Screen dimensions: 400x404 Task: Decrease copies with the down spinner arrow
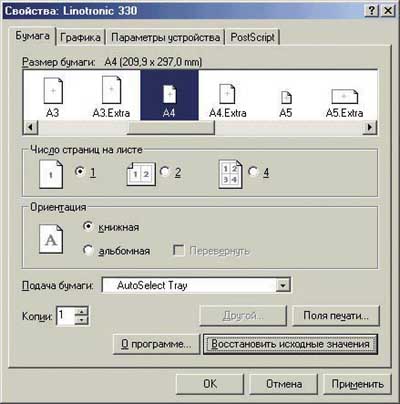tap(82, 320)
